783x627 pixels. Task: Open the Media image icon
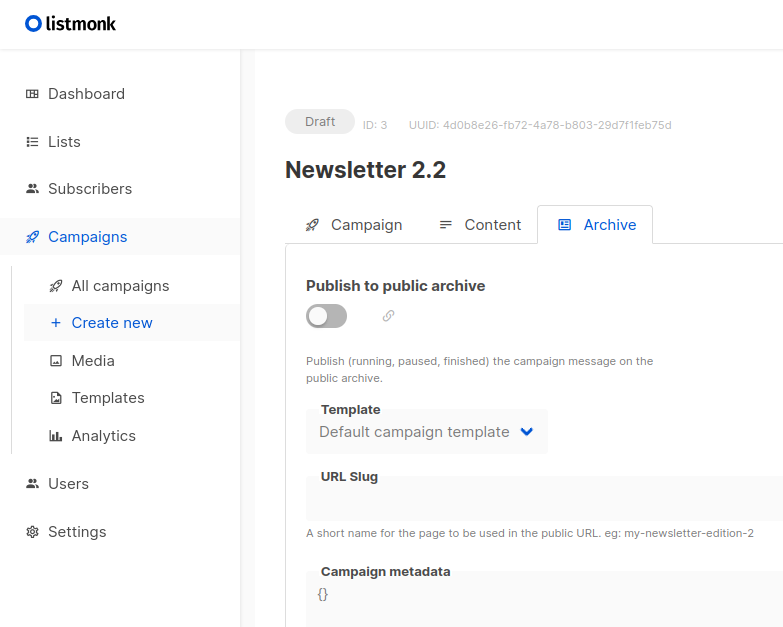pyautogui.click(x=56, y=360)
